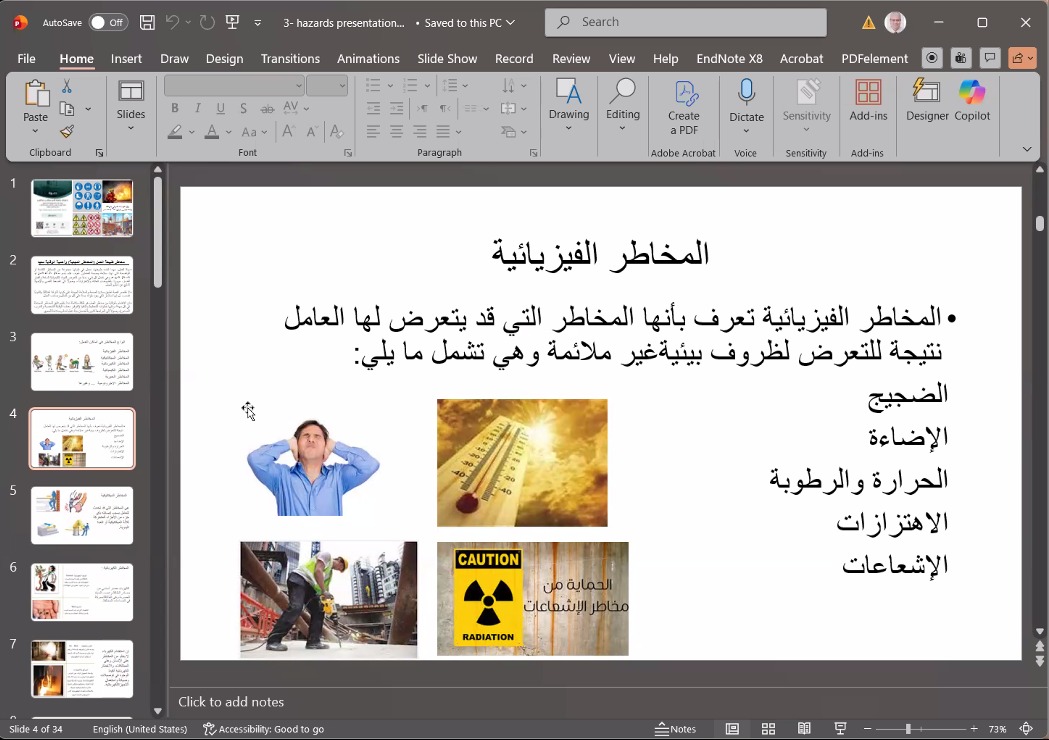Open the Designer pane
Screen dimensions: 1049x740
(x=927, y=100)
